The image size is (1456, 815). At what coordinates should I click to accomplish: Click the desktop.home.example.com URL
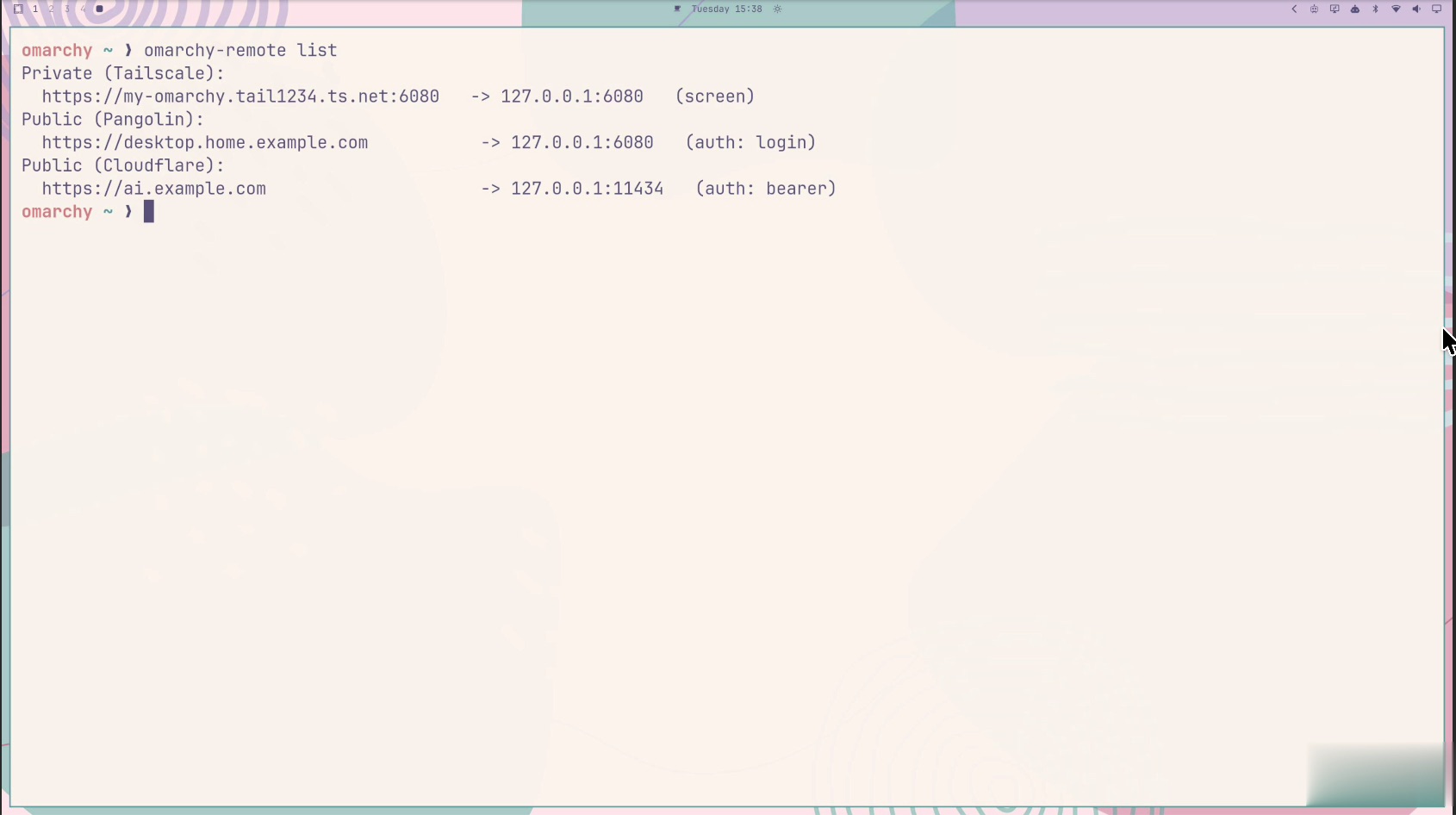(x=205, y=142)
